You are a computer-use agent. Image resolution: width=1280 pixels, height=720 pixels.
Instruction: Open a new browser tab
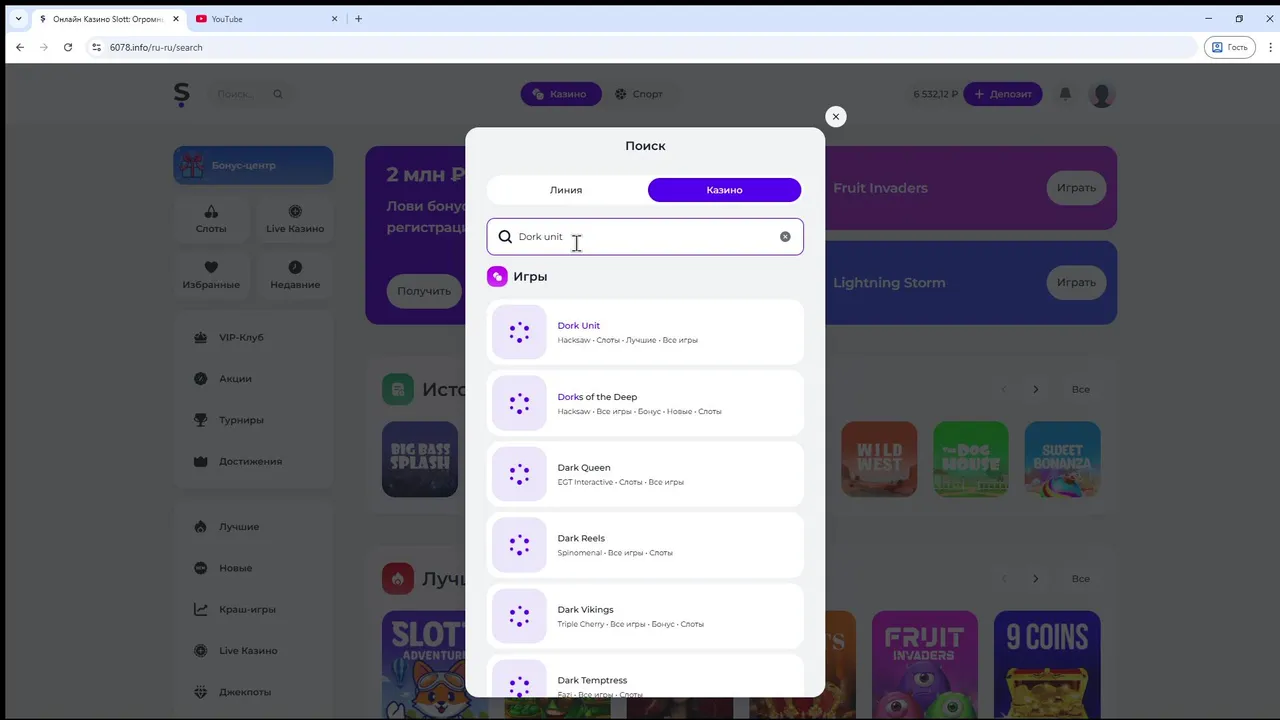[359, 19]
